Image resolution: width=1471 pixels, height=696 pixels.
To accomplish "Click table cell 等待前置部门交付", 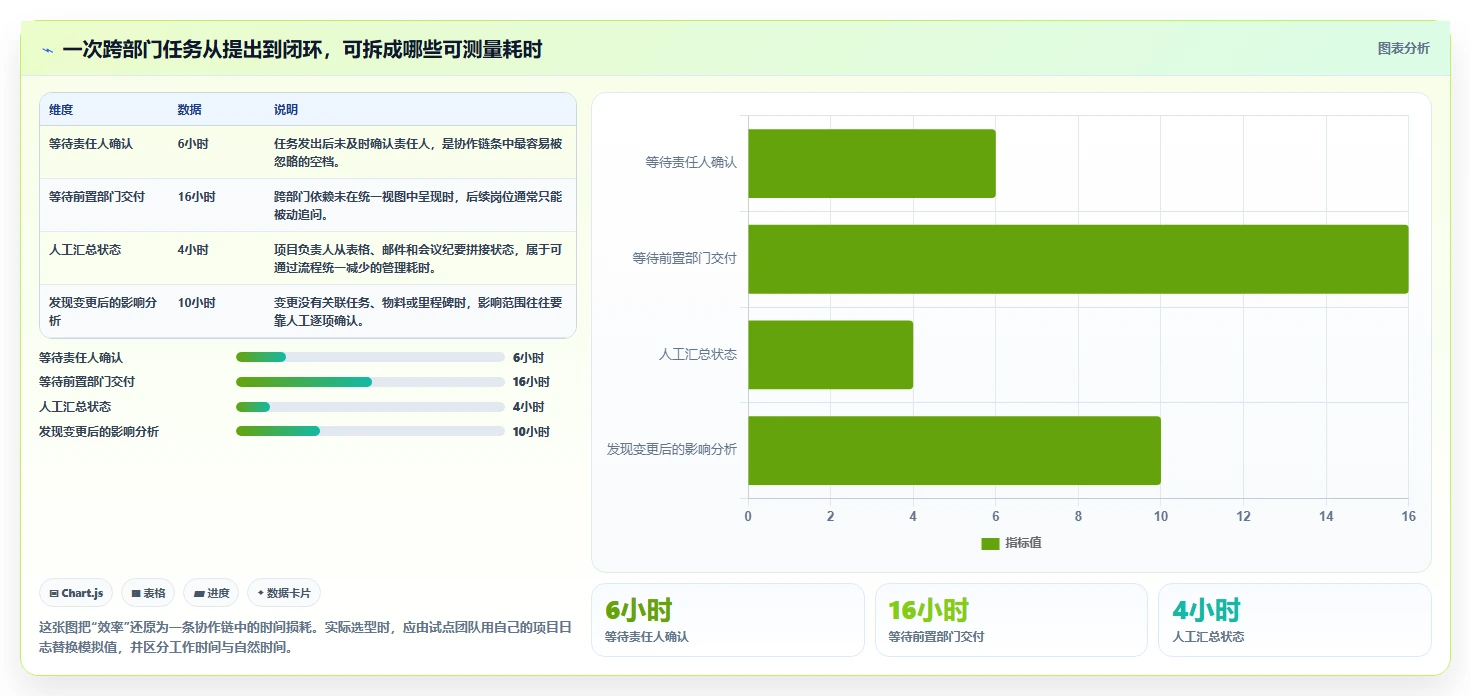I will pos(97,197).
